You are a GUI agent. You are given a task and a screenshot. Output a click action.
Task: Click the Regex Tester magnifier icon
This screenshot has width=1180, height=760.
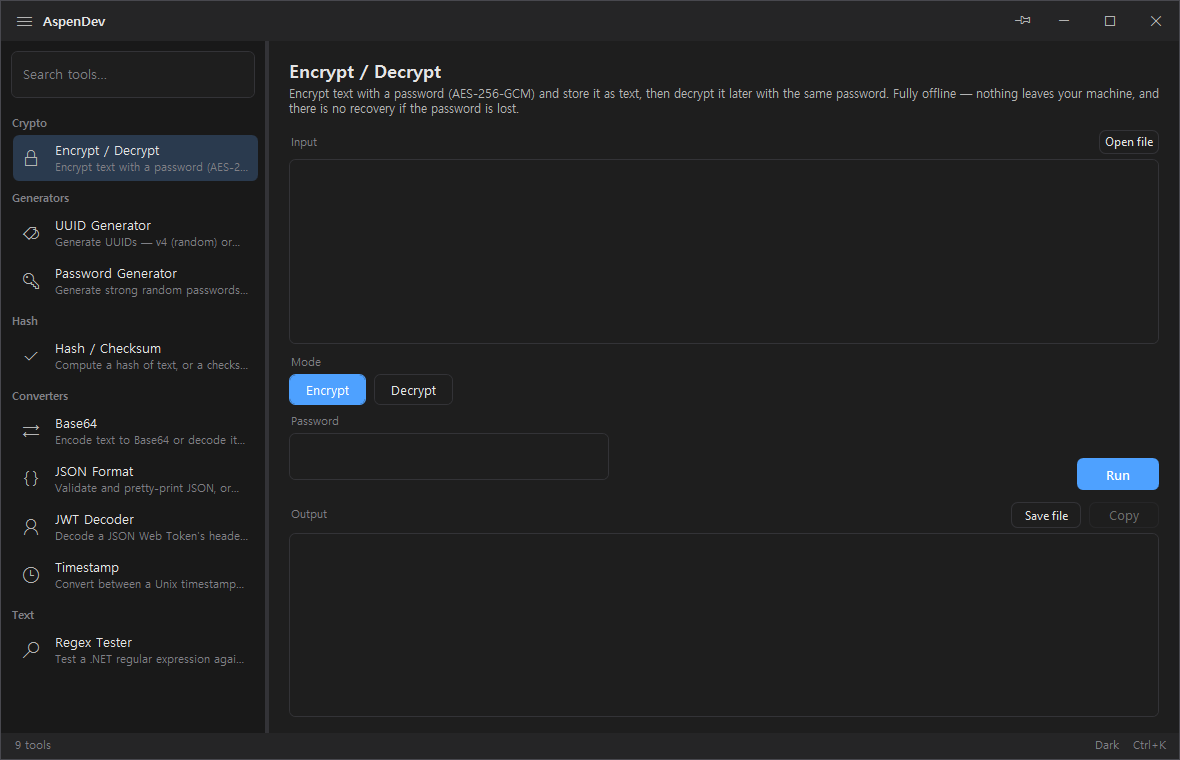pyautogui.click(x=31, y=650)
